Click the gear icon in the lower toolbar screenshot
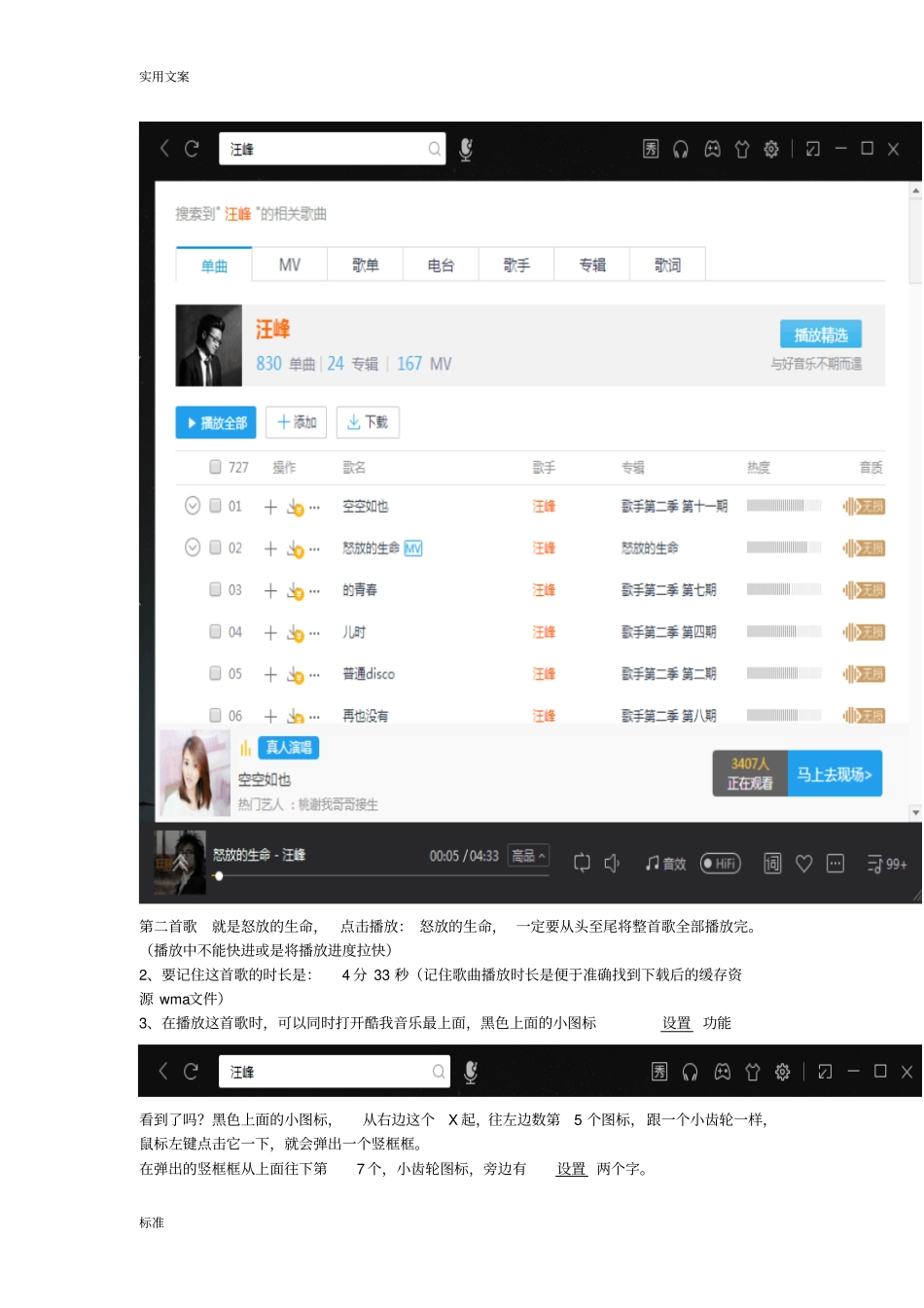 [x=782, y=1072]
